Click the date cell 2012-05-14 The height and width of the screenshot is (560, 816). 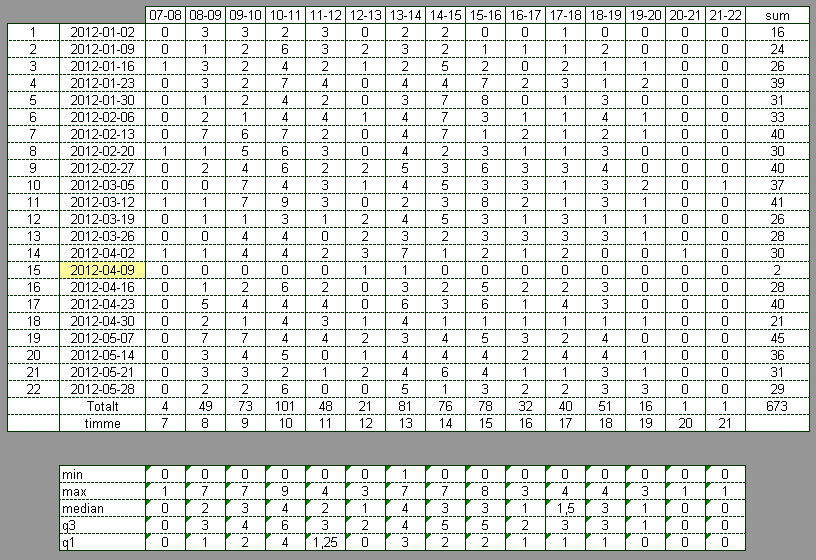[x=103, y=355]
